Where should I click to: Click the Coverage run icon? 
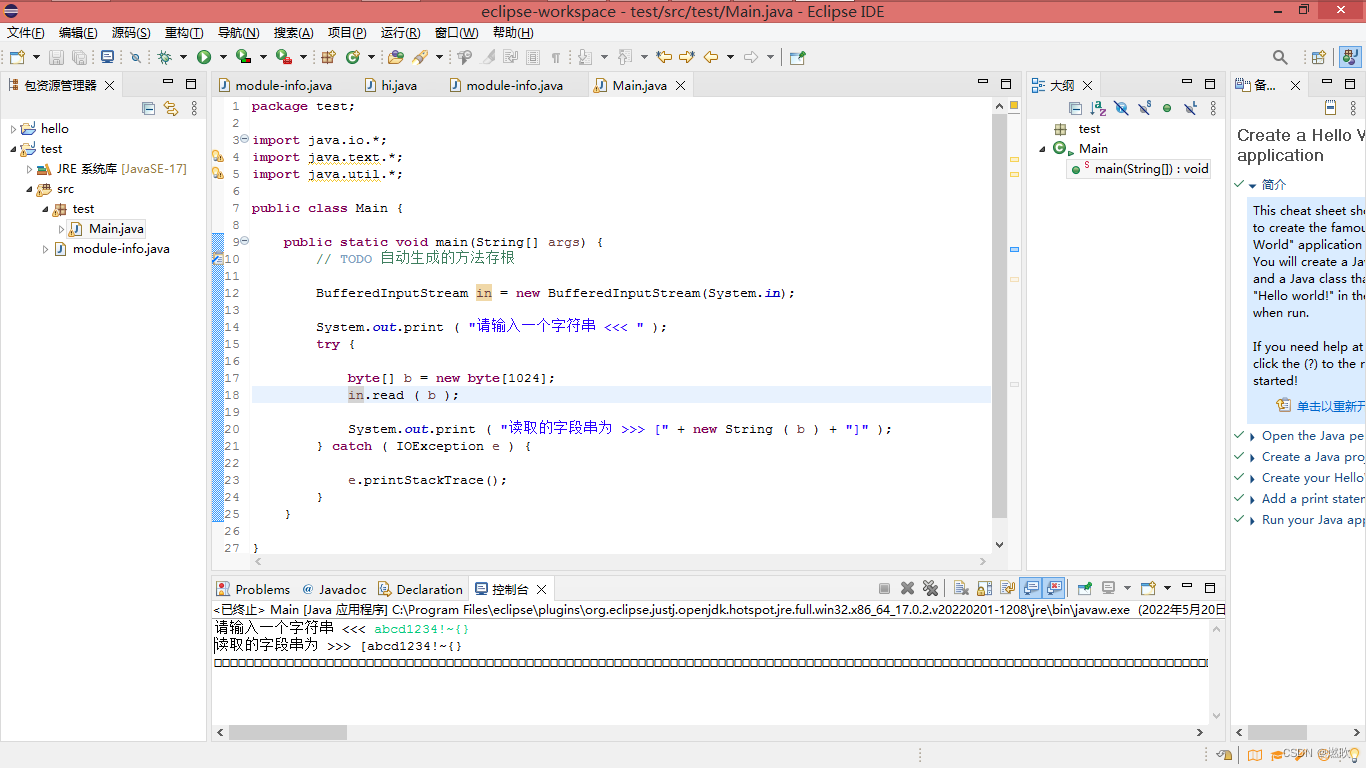coord(243,57)
